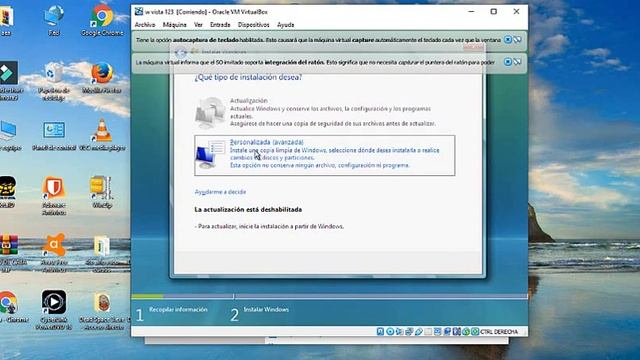This screenshot has width=640, height=360.
Task: Click the hard disk activity status icon
Action: (x=380, y=331)
